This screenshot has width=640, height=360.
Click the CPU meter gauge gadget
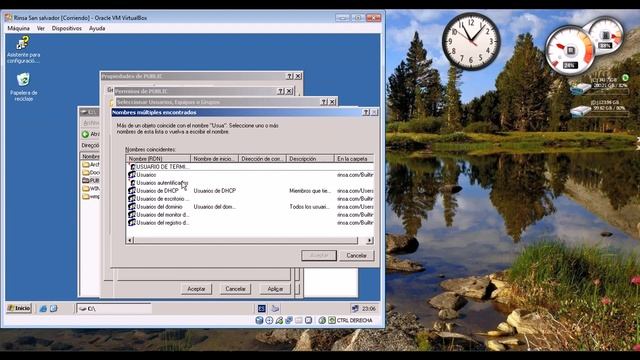[x=570, y=51]
